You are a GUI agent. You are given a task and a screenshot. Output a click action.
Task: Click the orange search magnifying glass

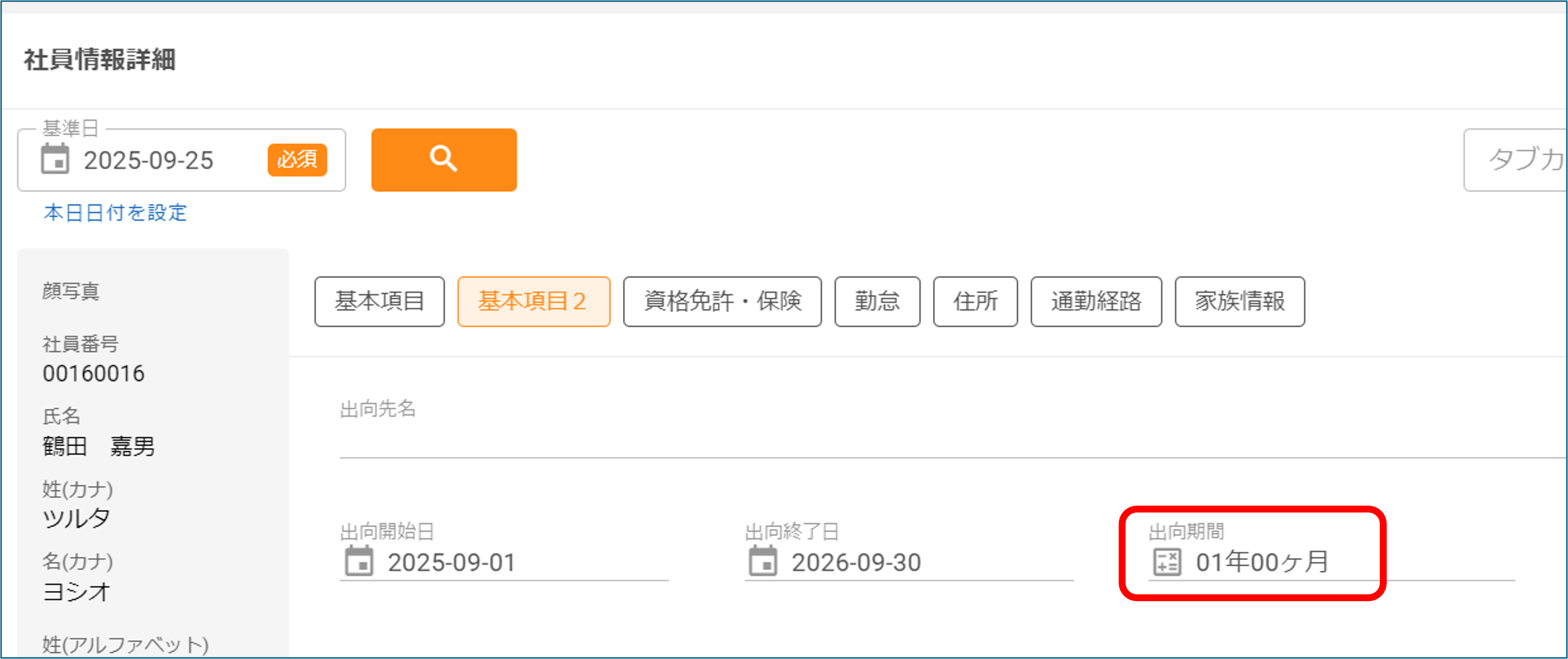[444, 159]
